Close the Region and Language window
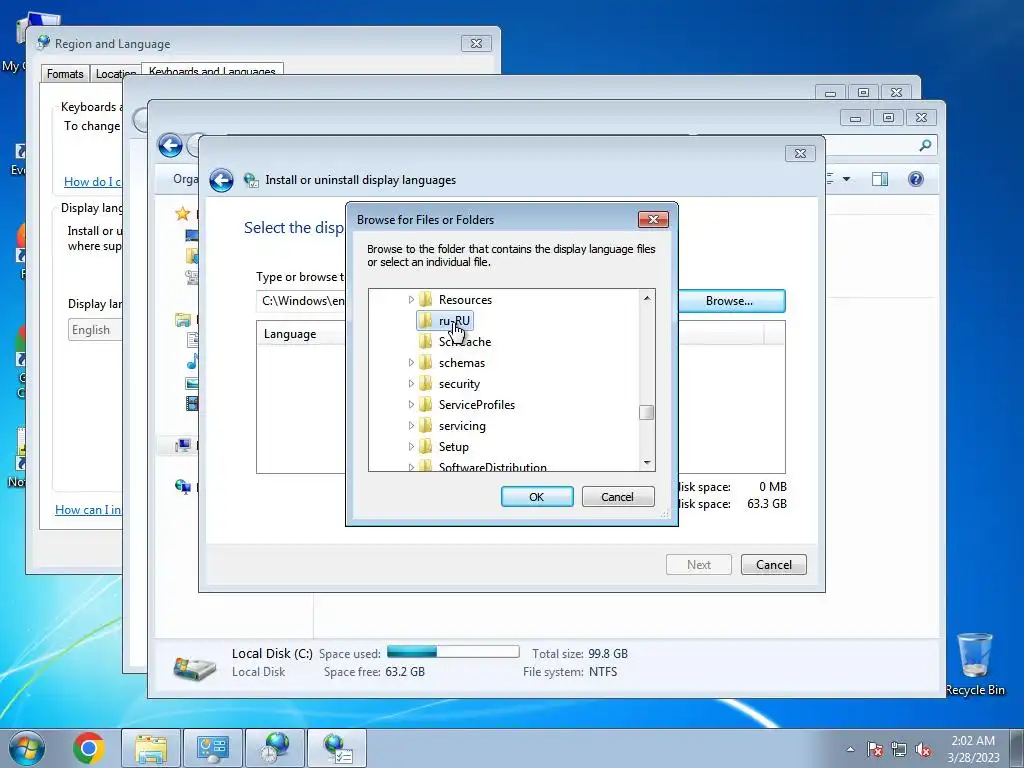Image resolution: width=1024 pixels, height=768 pixels. coord(476,44)
